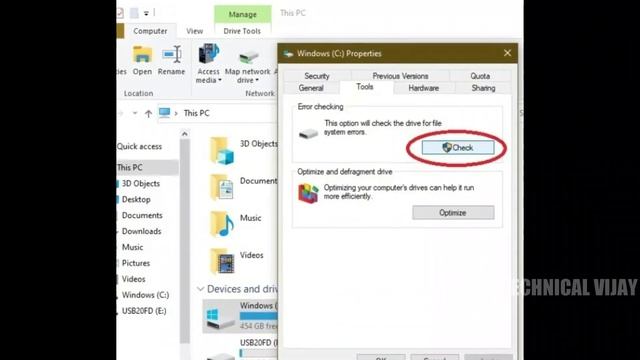Click the drive icon in Error checking section
Image resolution: width=640 pixels, height=360 pixels.
308,133
